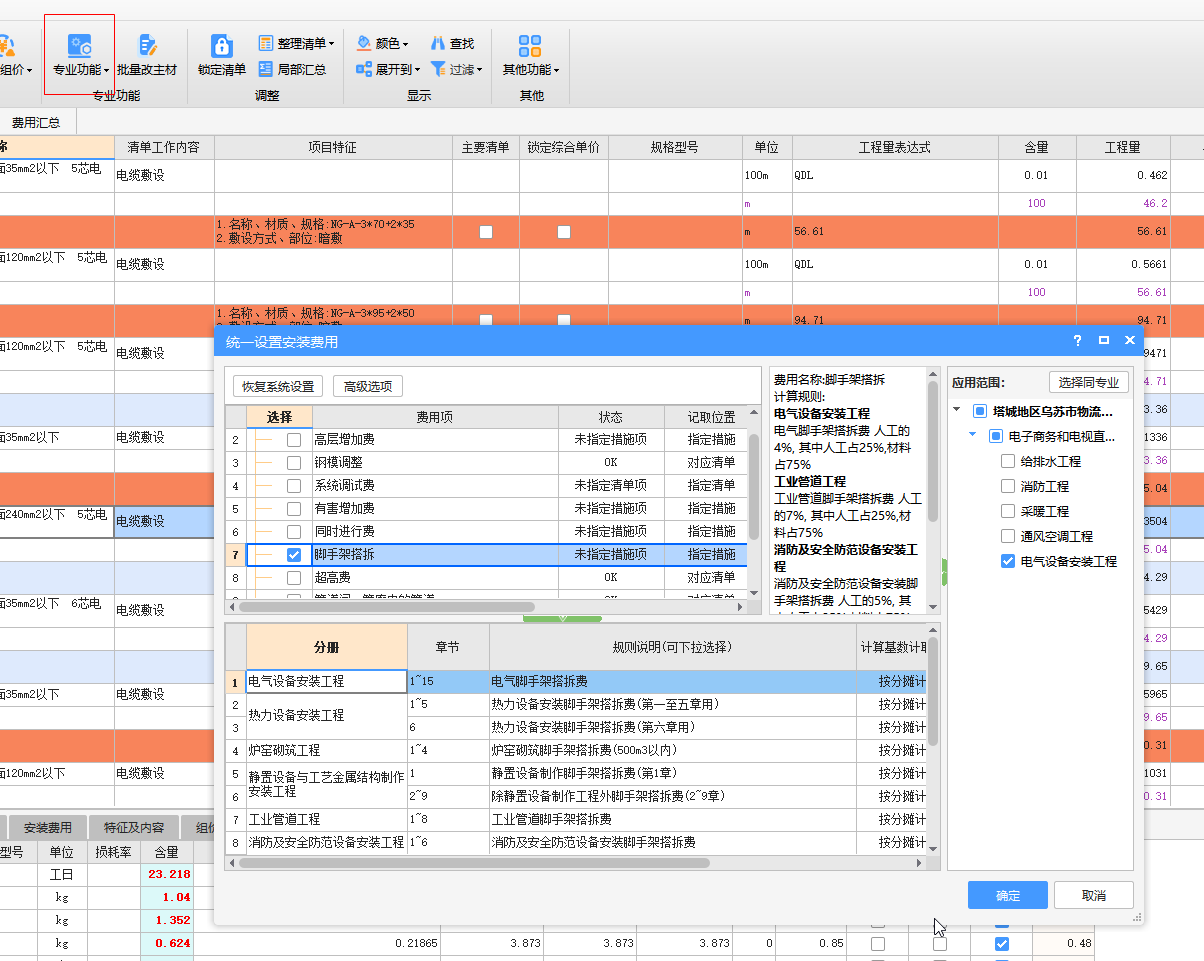The height and width of the screenshot is (961, 1204).
Task: Click the 炉窑砌筑脚手架搭拆费(500m3以内) rule cell
Action: [673, 750]
